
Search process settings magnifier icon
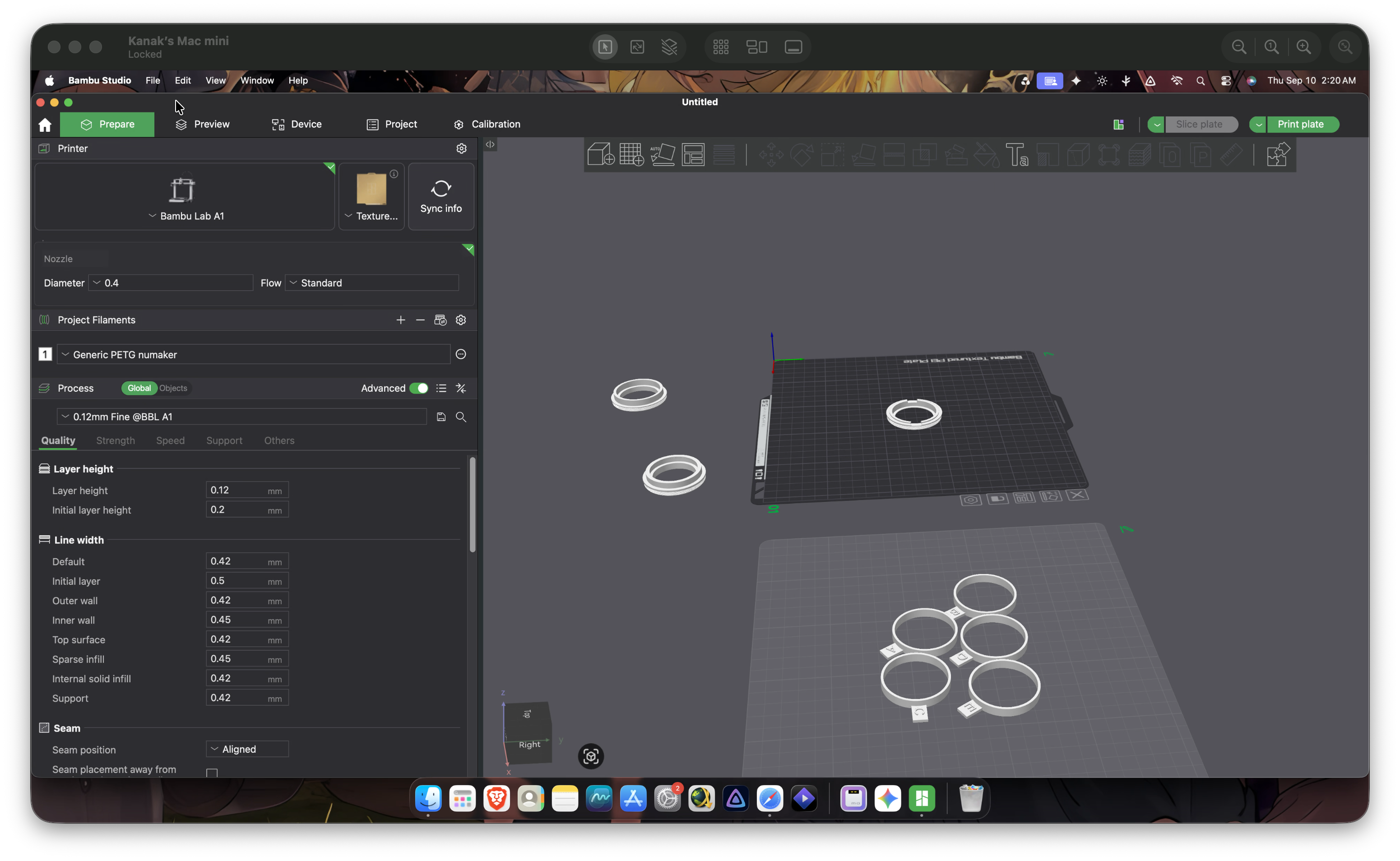(461, 417)
